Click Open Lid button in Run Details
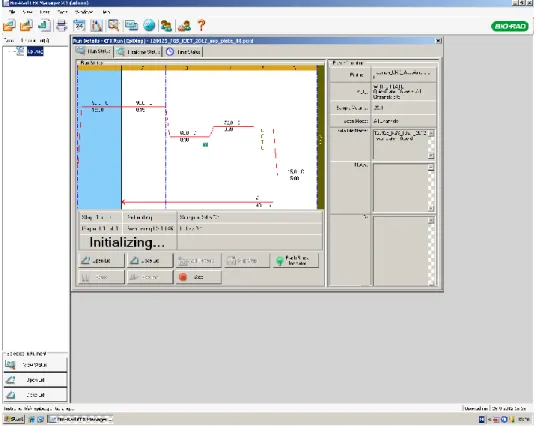Viewport: 536px width, 426px height. pyautogui.click(x=101, y=261)
